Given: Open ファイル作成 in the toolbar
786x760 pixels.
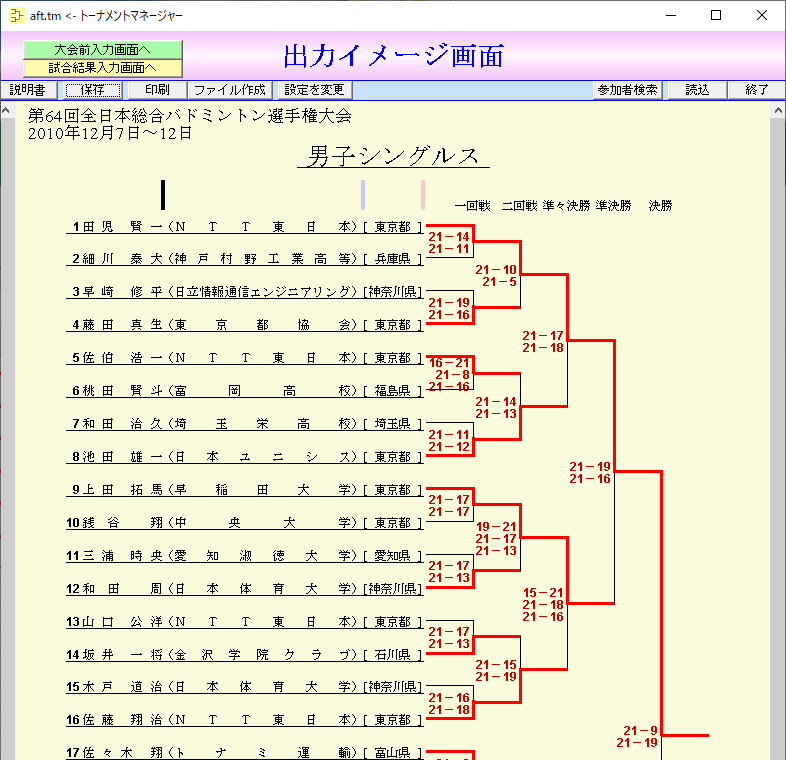Looking at the screenshot, I should pyautogui.click(x=230, y=90).
